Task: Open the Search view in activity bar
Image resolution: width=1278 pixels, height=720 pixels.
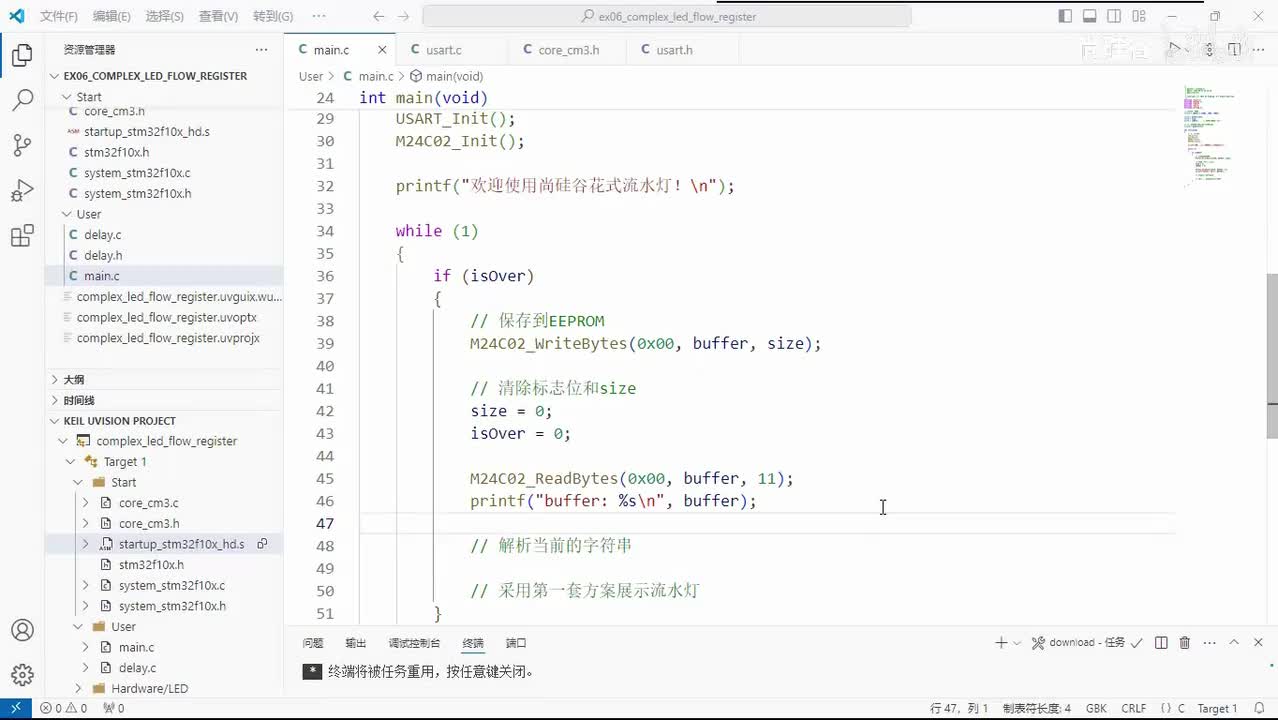Action: click(22, 100)
